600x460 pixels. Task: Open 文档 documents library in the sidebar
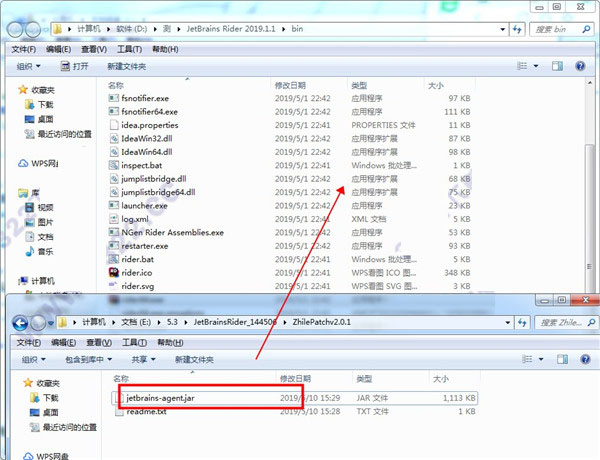[39, 237]
